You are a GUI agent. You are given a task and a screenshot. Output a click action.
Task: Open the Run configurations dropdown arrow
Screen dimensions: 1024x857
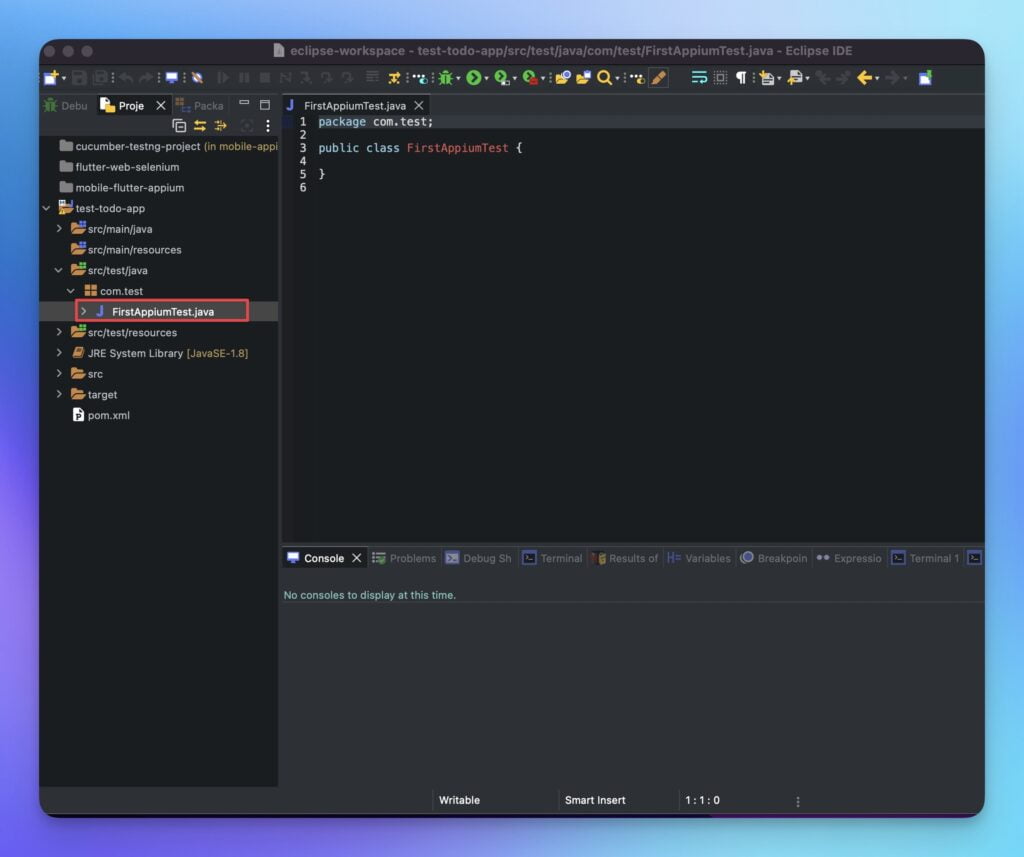click(487, 78)
